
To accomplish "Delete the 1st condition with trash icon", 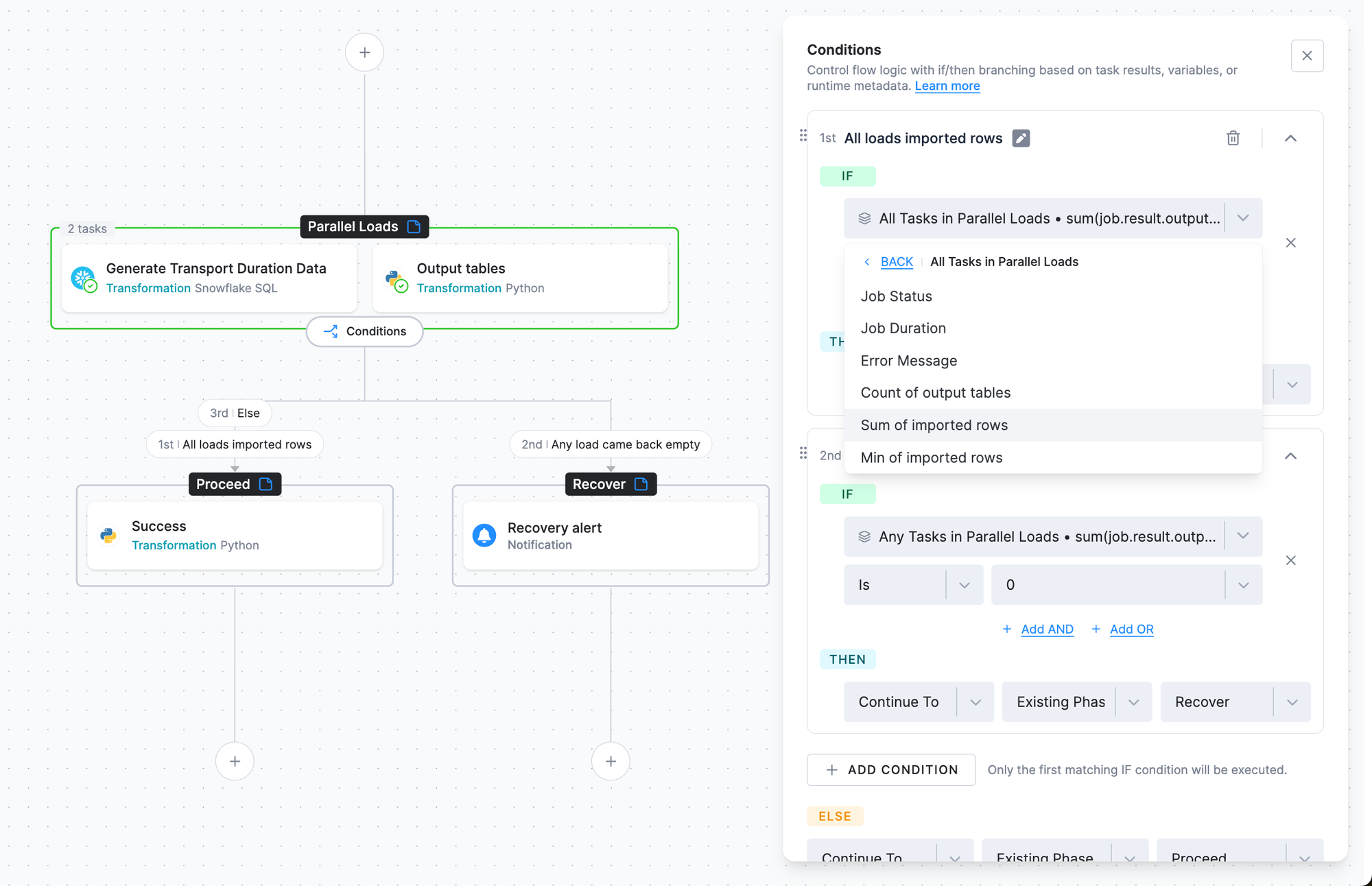I will 1233,139.
